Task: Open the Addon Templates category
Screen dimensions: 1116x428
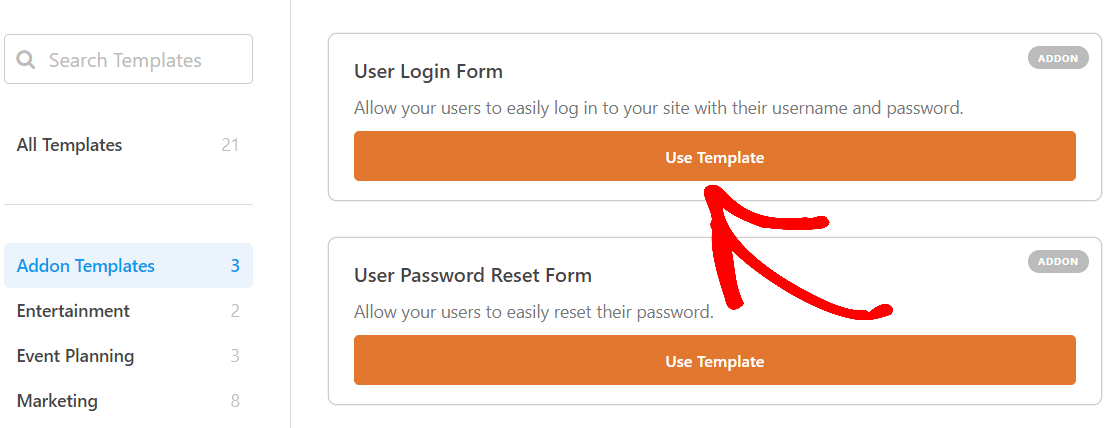Action: (x=86, y=266)
